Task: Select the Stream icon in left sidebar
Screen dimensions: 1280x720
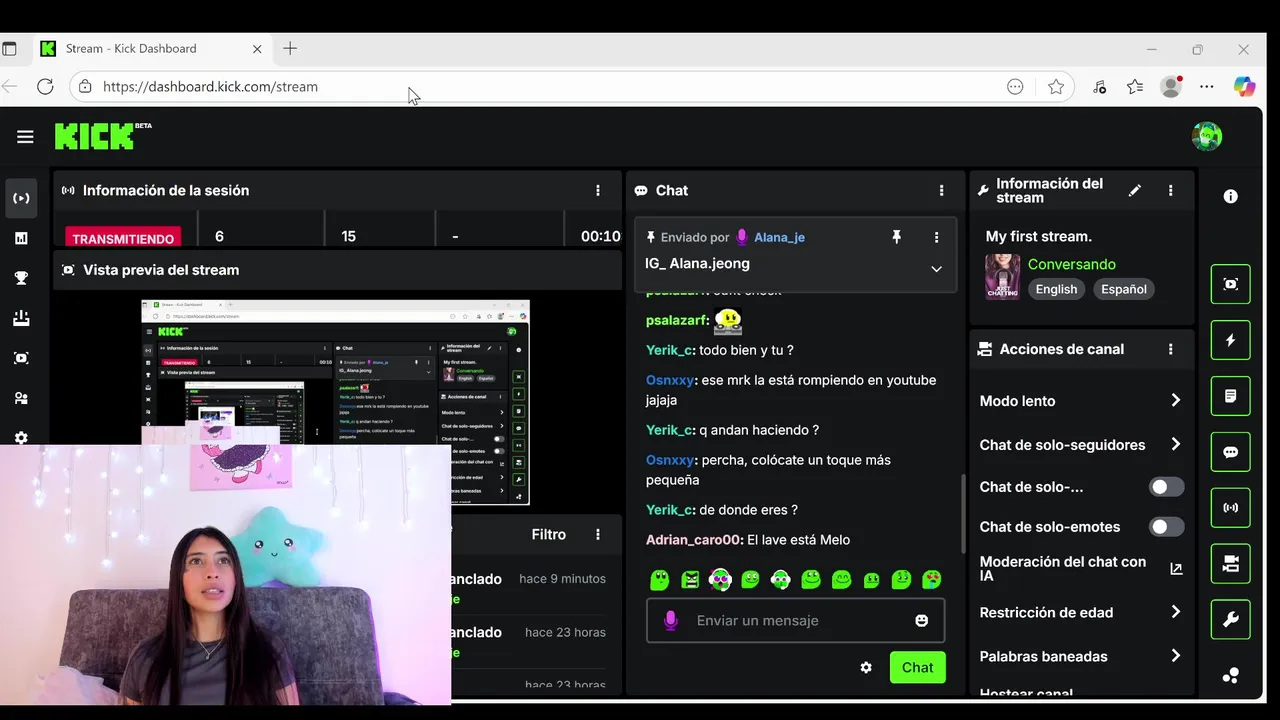Action: pyautogui.click(x=21, y=198)
